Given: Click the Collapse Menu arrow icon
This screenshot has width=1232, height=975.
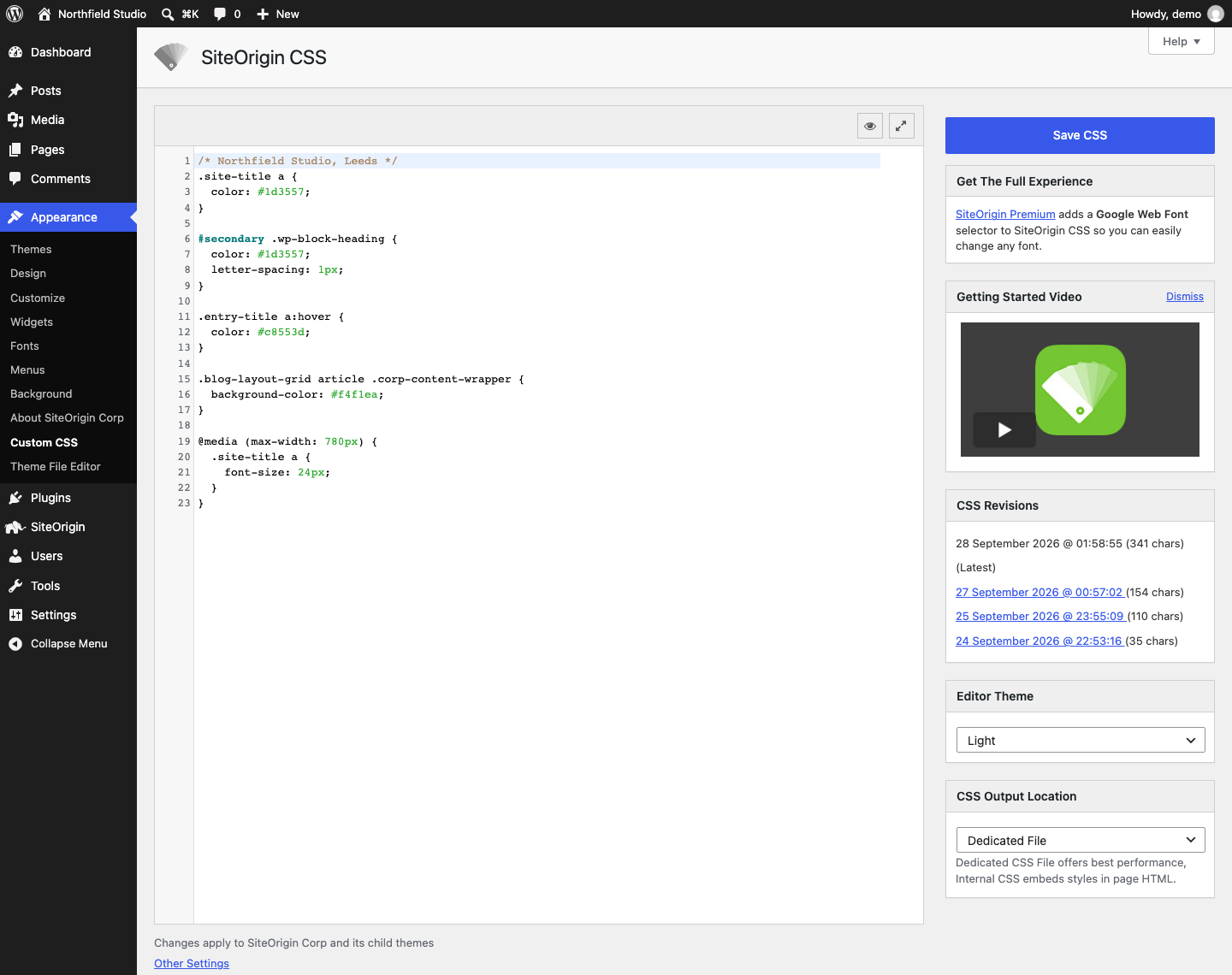Looking at the screenshot, I should pyautogui.click(x=15, y=644).
